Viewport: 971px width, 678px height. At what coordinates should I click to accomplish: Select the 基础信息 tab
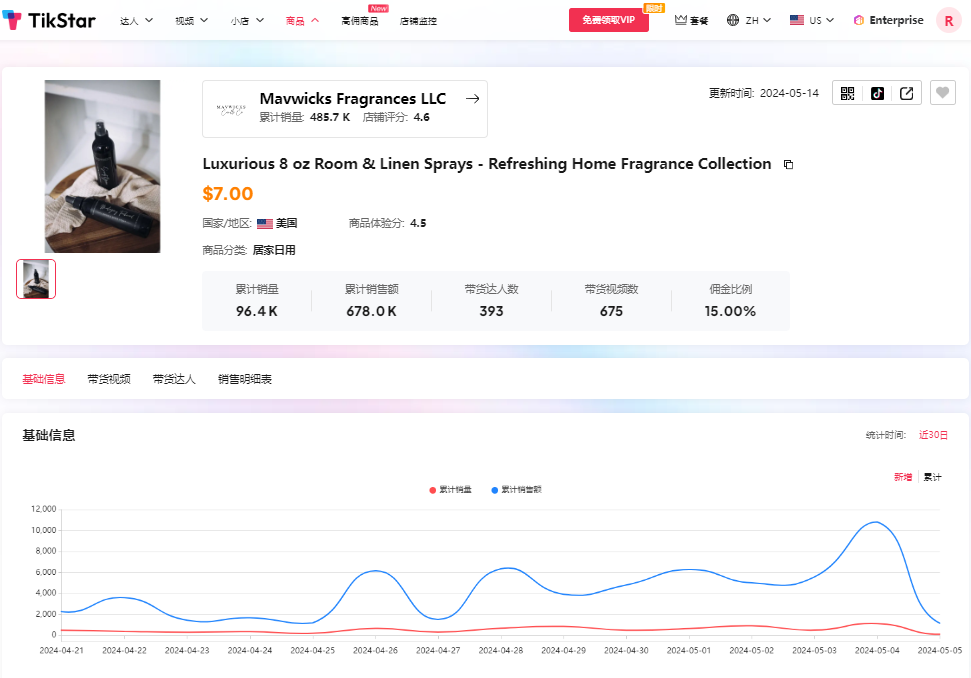tap(44, 379)
